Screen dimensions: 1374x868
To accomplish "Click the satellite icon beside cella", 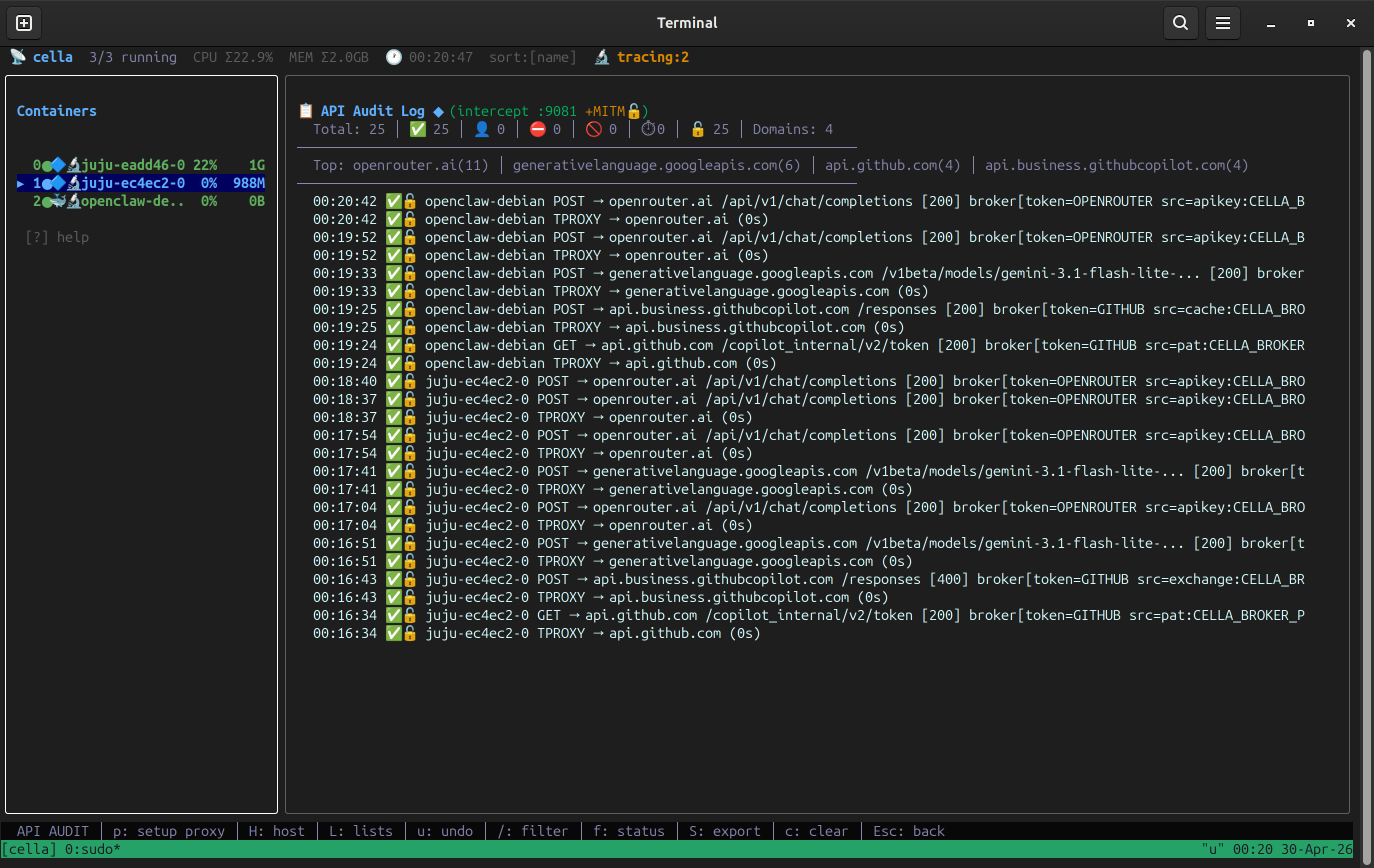I will (17, 57).
